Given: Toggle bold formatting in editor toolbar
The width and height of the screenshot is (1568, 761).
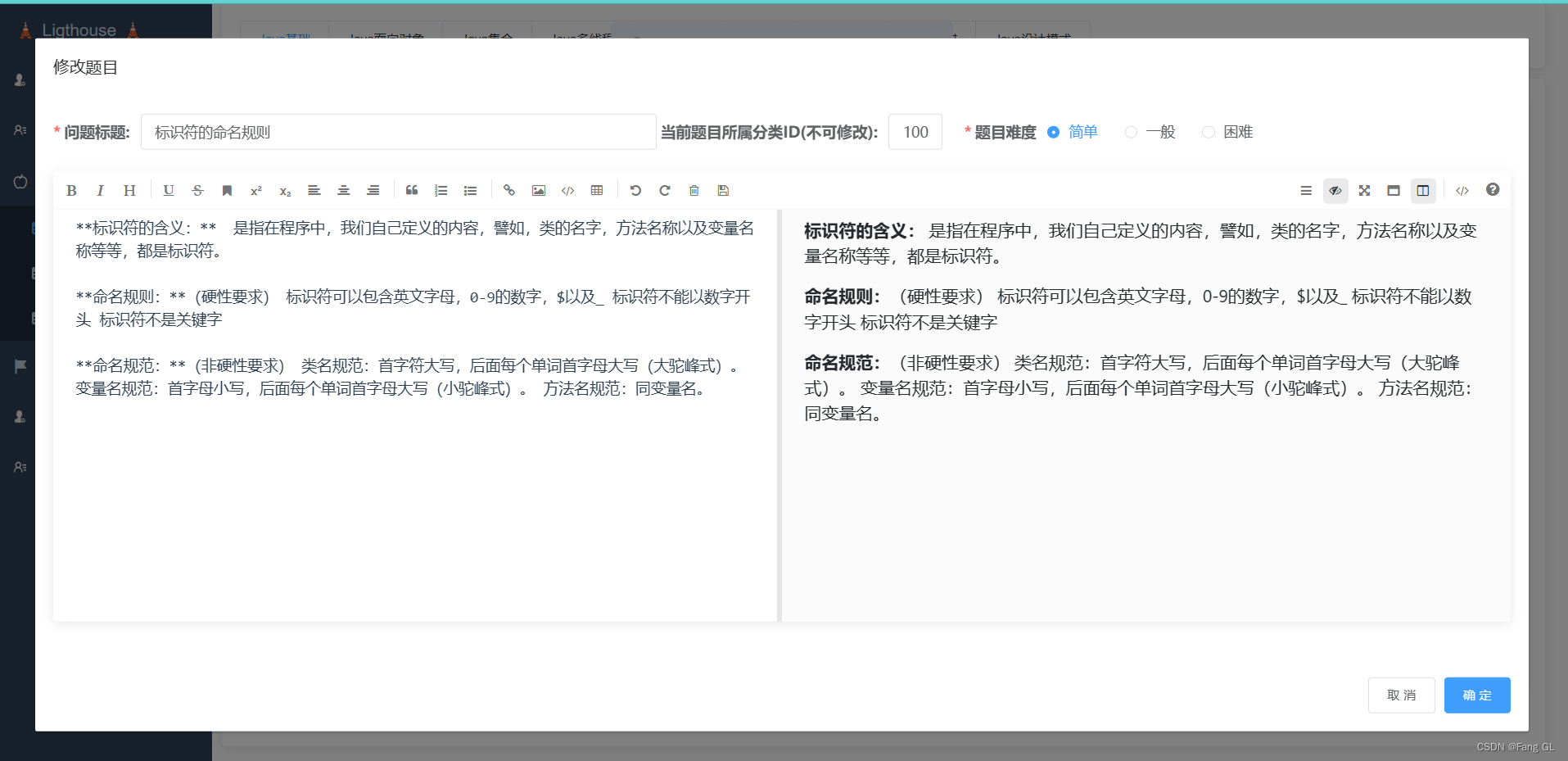Looking at the screenshot, I should pos(71,190).
